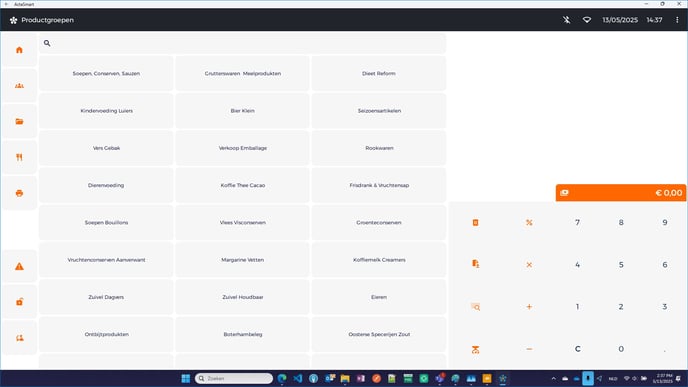Go to the home screen via sidebar
The image size is (688, 387).
point(19,50)
